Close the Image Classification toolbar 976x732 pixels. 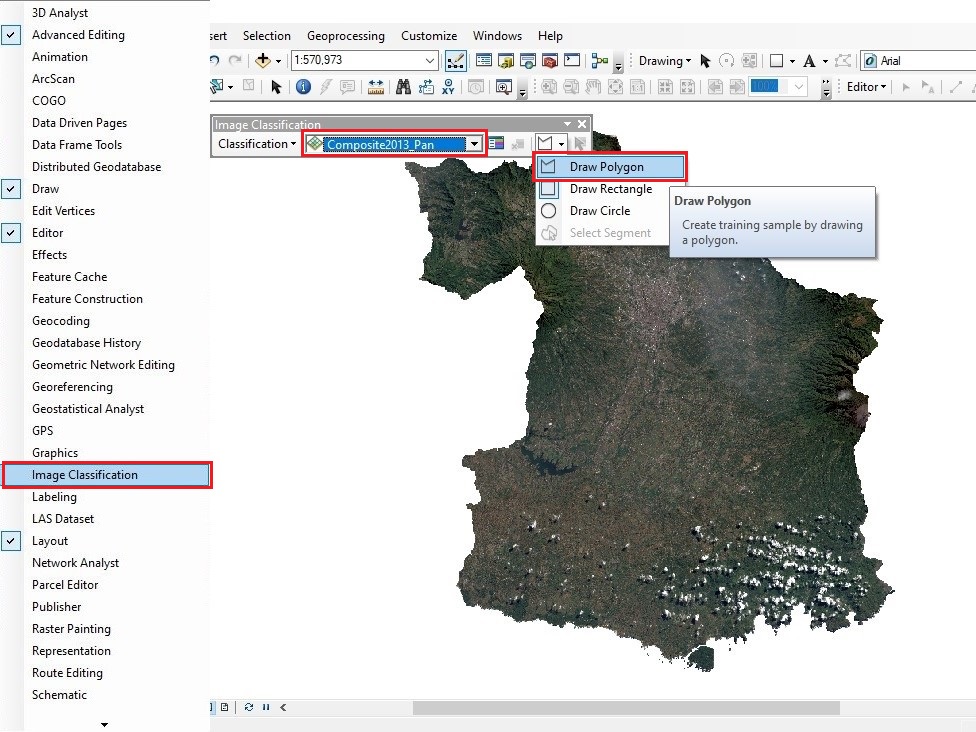point(582,124)
